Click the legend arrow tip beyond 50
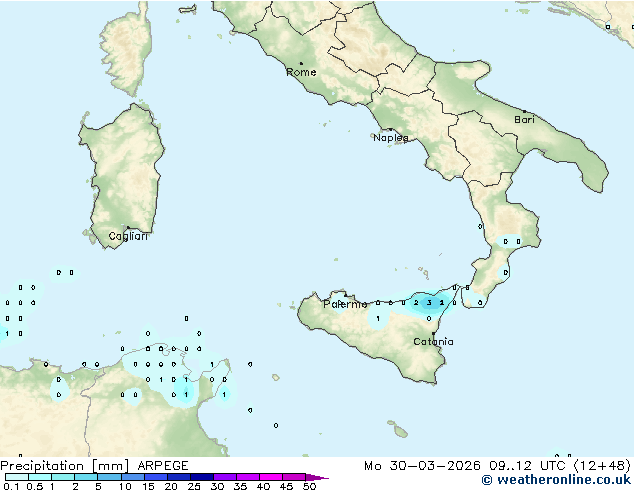 317,477
